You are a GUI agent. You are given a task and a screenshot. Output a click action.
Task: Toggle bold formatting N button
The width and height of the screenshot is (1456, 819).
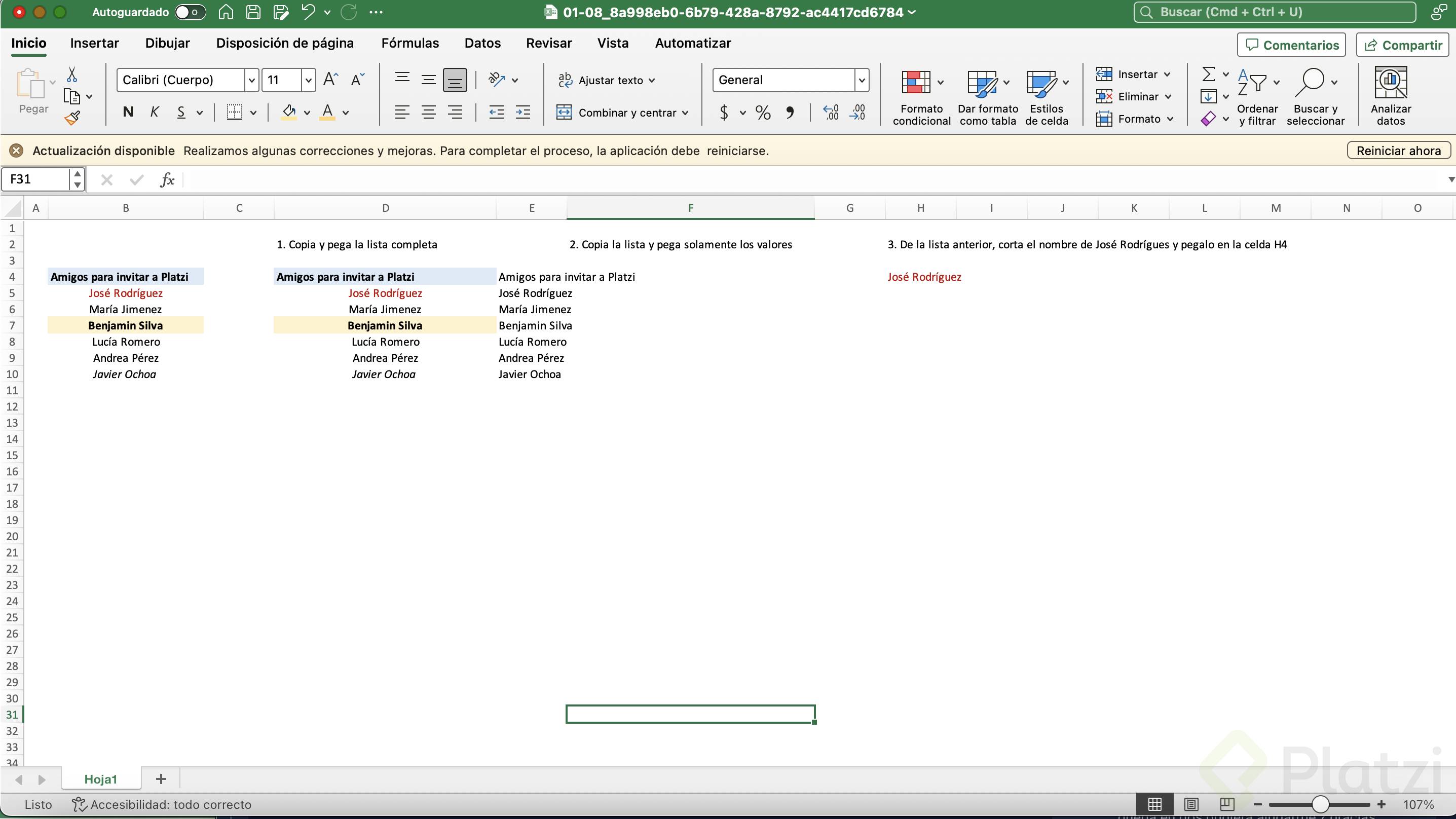pyautogui.click(x=128, y=113)
